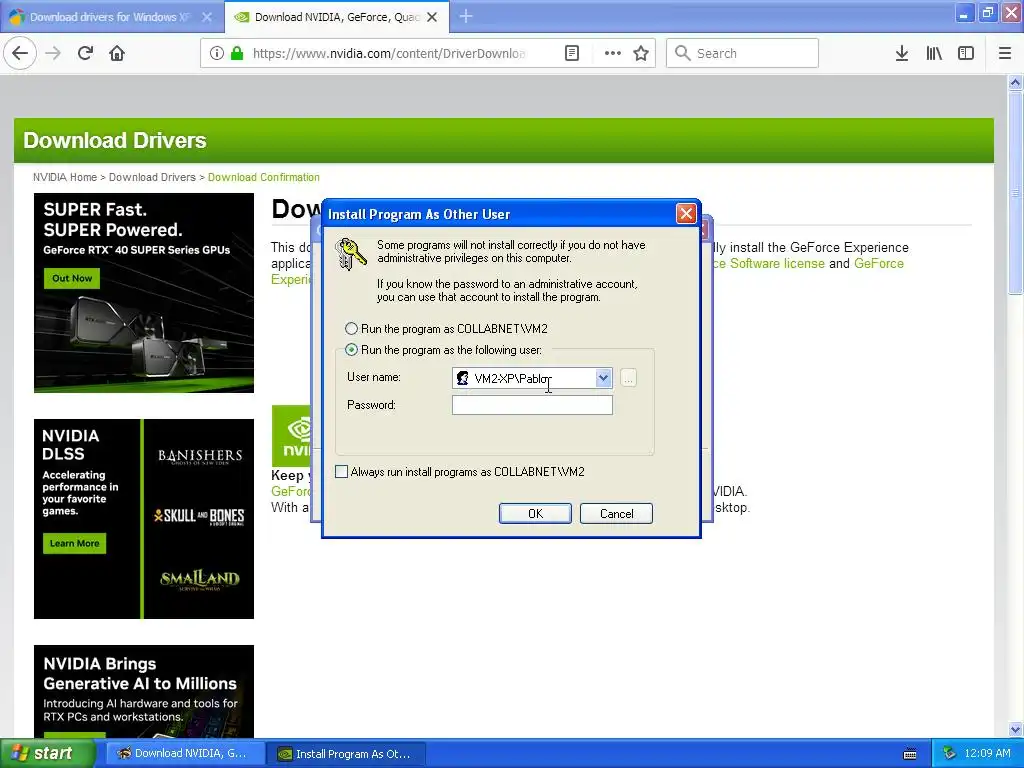Image resolution: width=1024 pixels, height=768 pixels.
Task: Open NVIDIA Home breadcrumb link
Action: (x=65, y=177)
